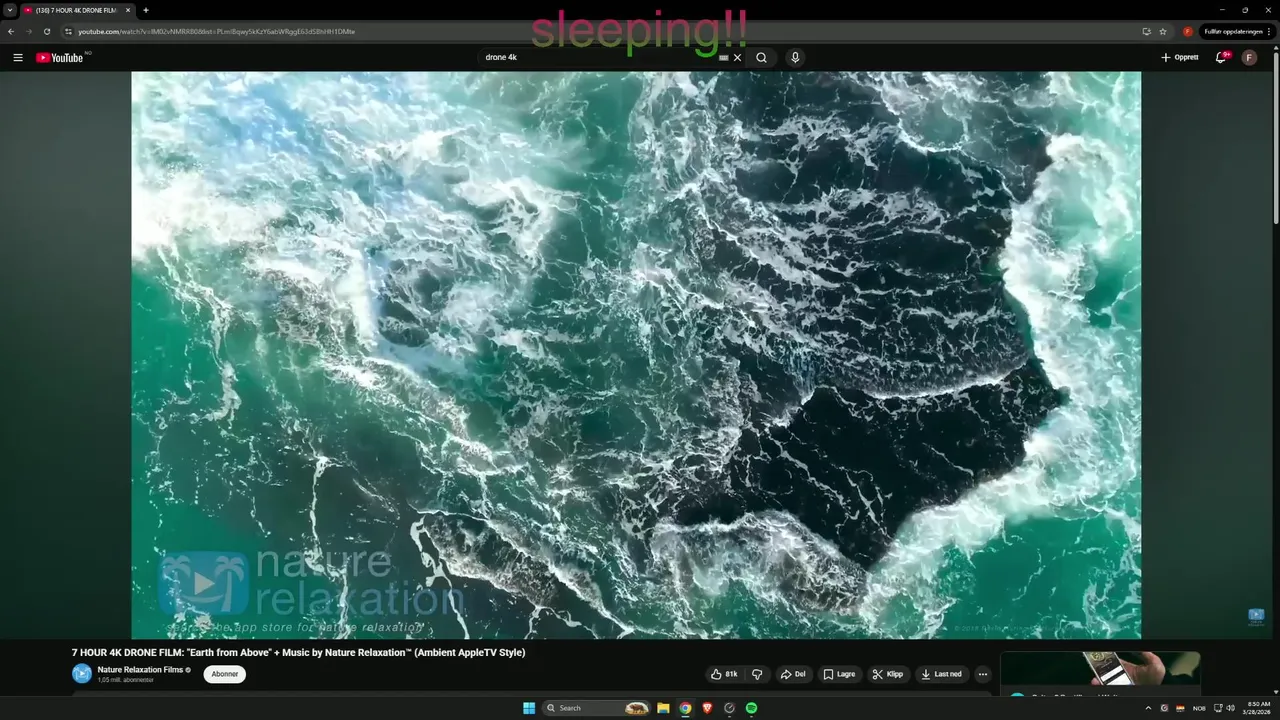1280x720 pixels.
Task: Go to the YouTube home logo
Action: 60,58
